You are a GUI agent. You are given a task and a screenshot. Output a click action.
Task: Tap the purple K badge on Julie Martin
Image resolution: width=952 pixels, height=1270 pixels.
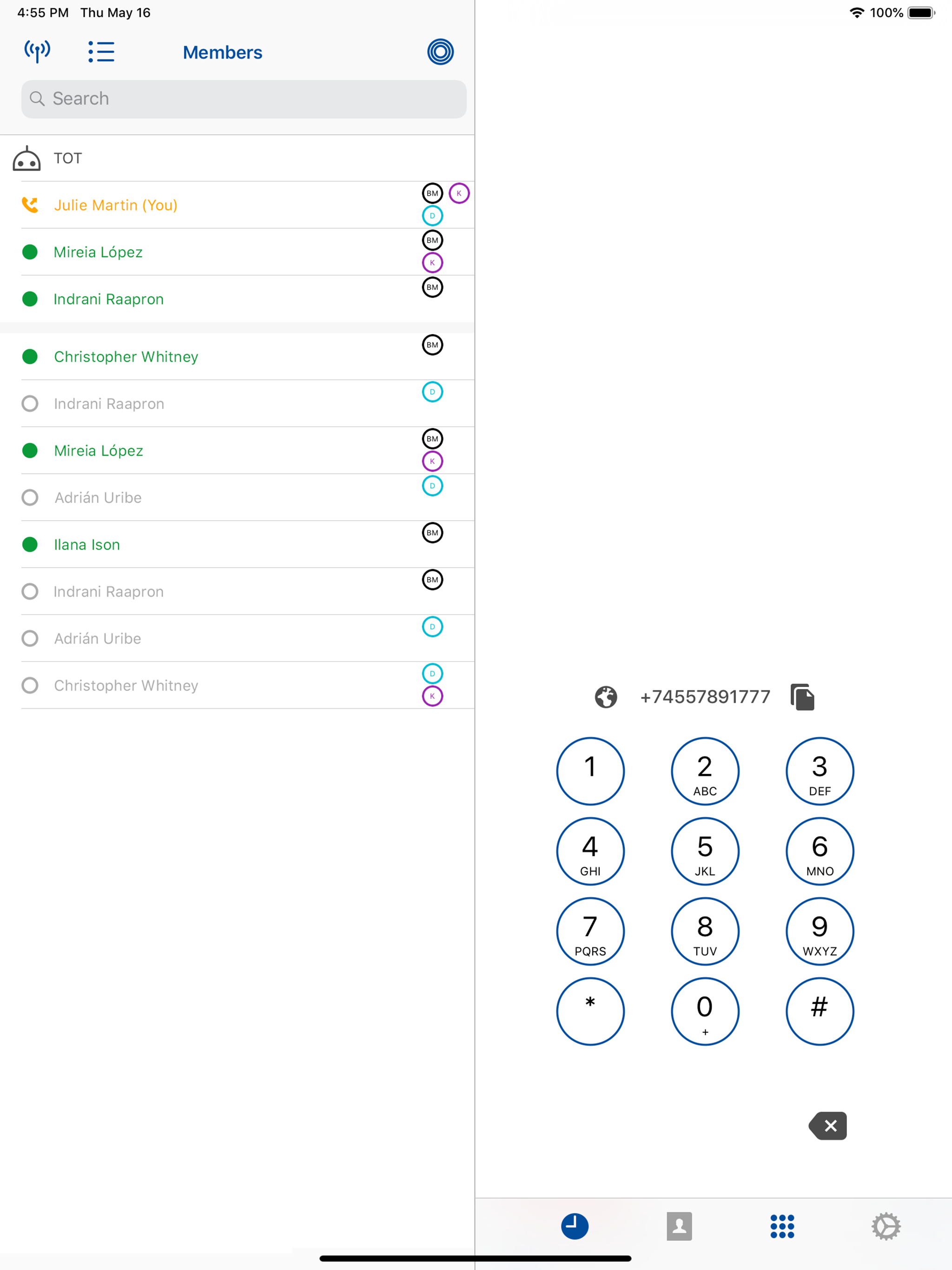459,193
